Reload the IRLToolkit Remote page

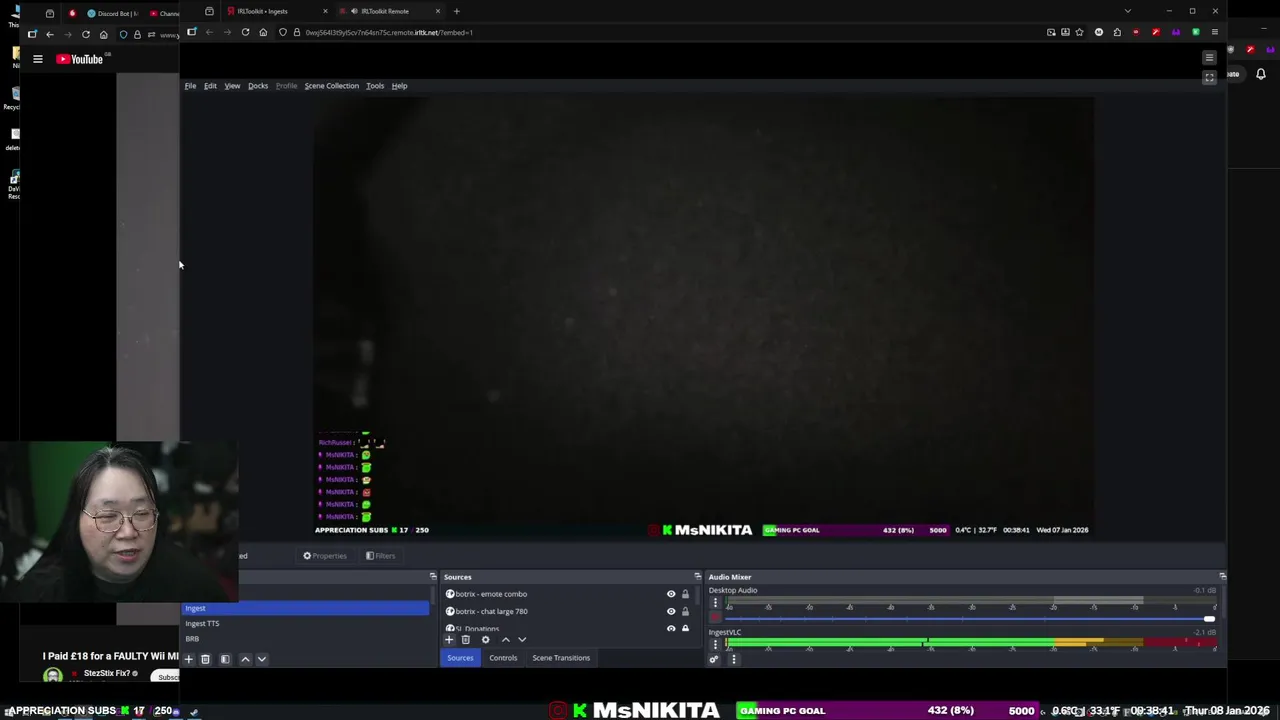[245, 32]
